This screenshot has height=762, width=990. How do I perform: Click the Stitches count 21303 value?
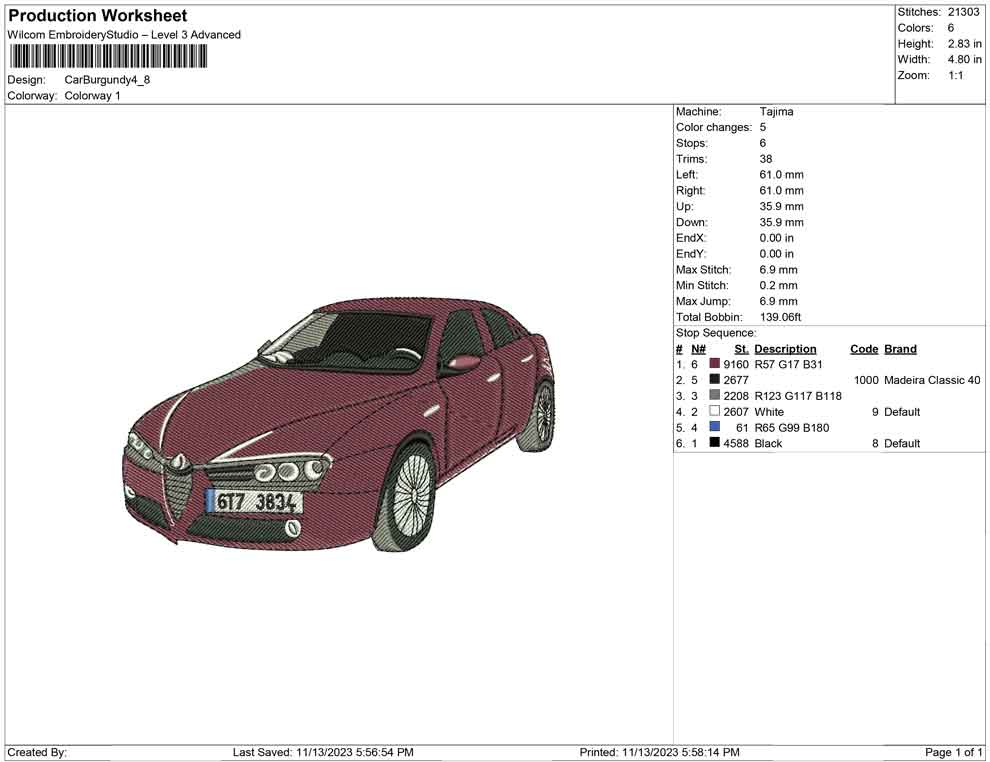point(963,12)
